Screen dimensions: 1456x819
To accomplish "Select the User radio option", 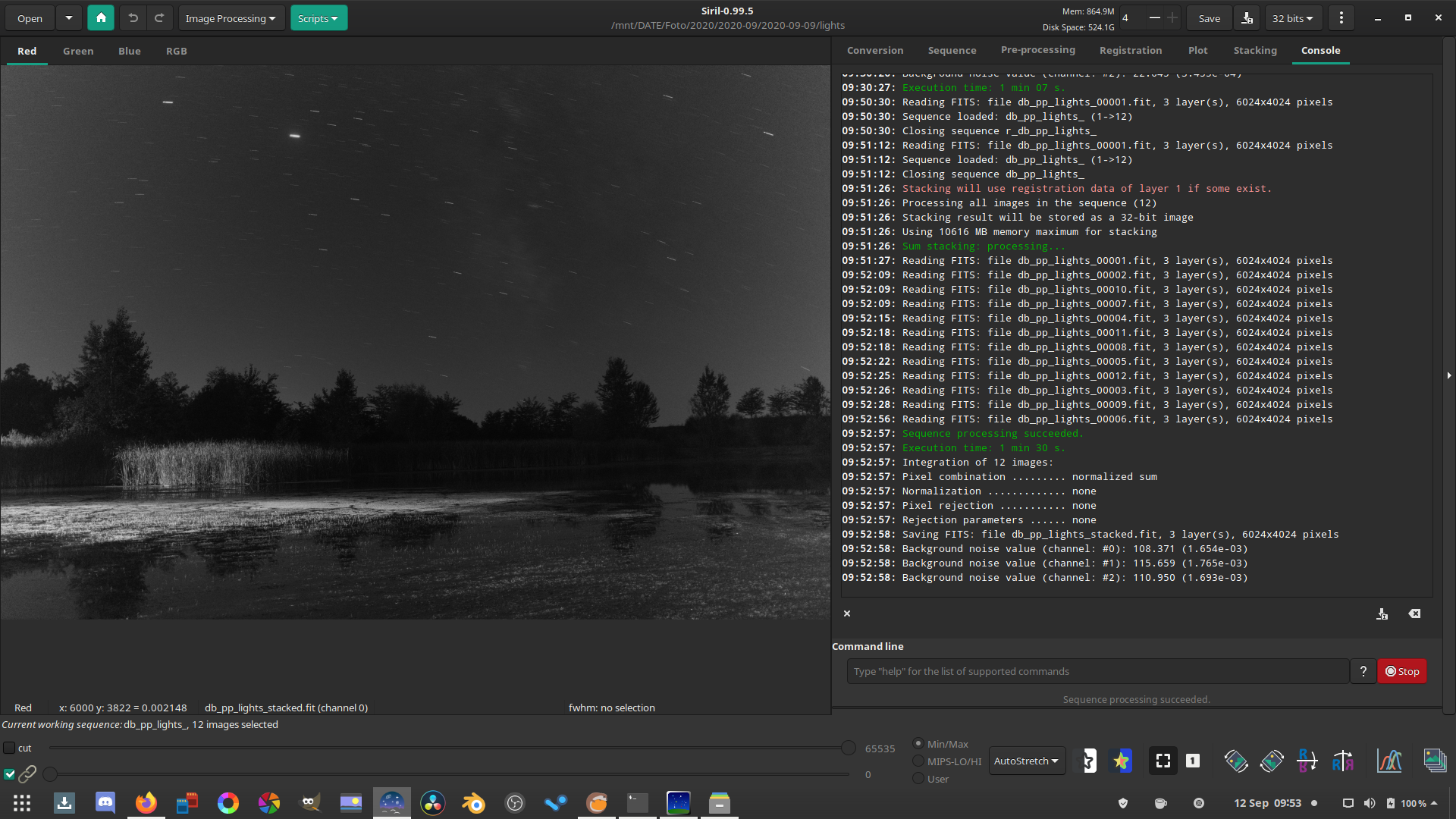I will click(918, 779).
